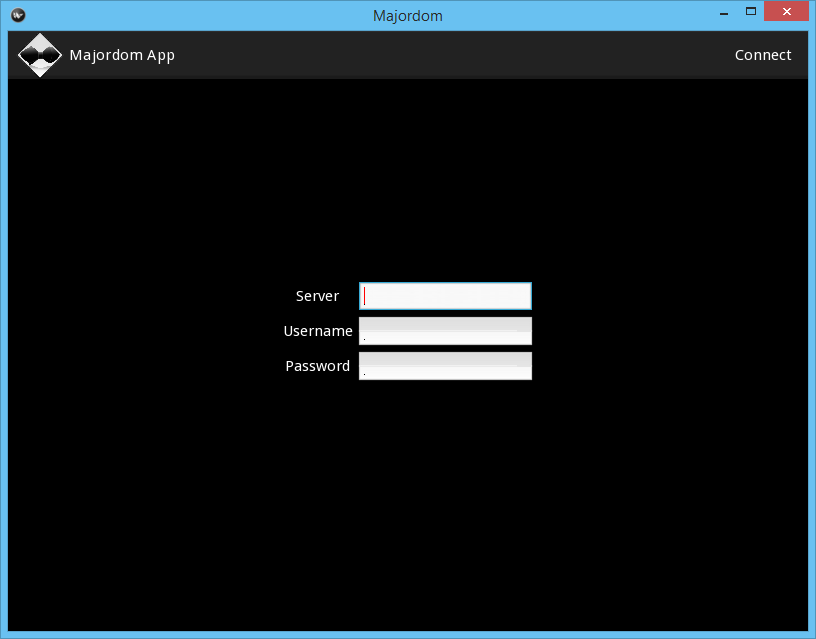Focus the Server input field
This screenshot has height=639, width=816.
[445, 295]
